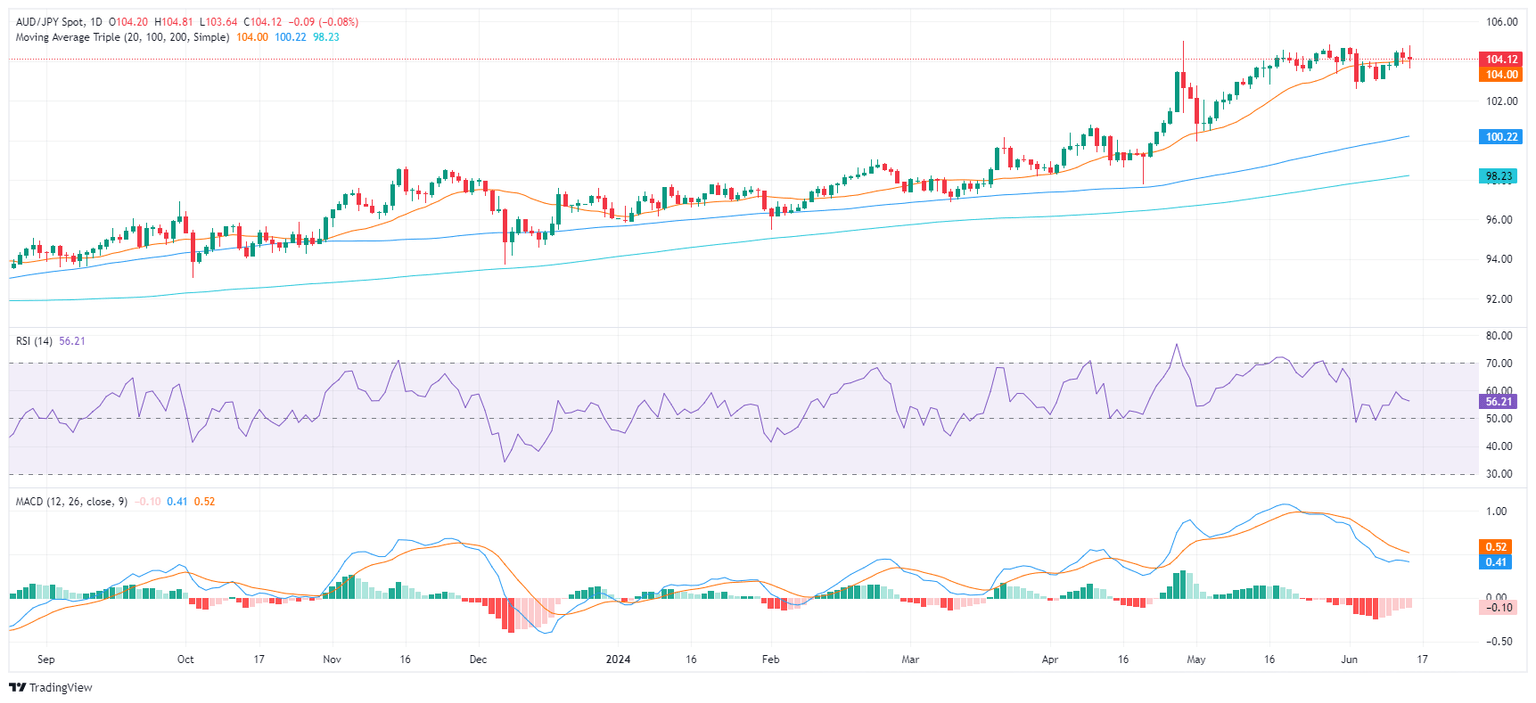Click the Dec date label

[477, 661]
